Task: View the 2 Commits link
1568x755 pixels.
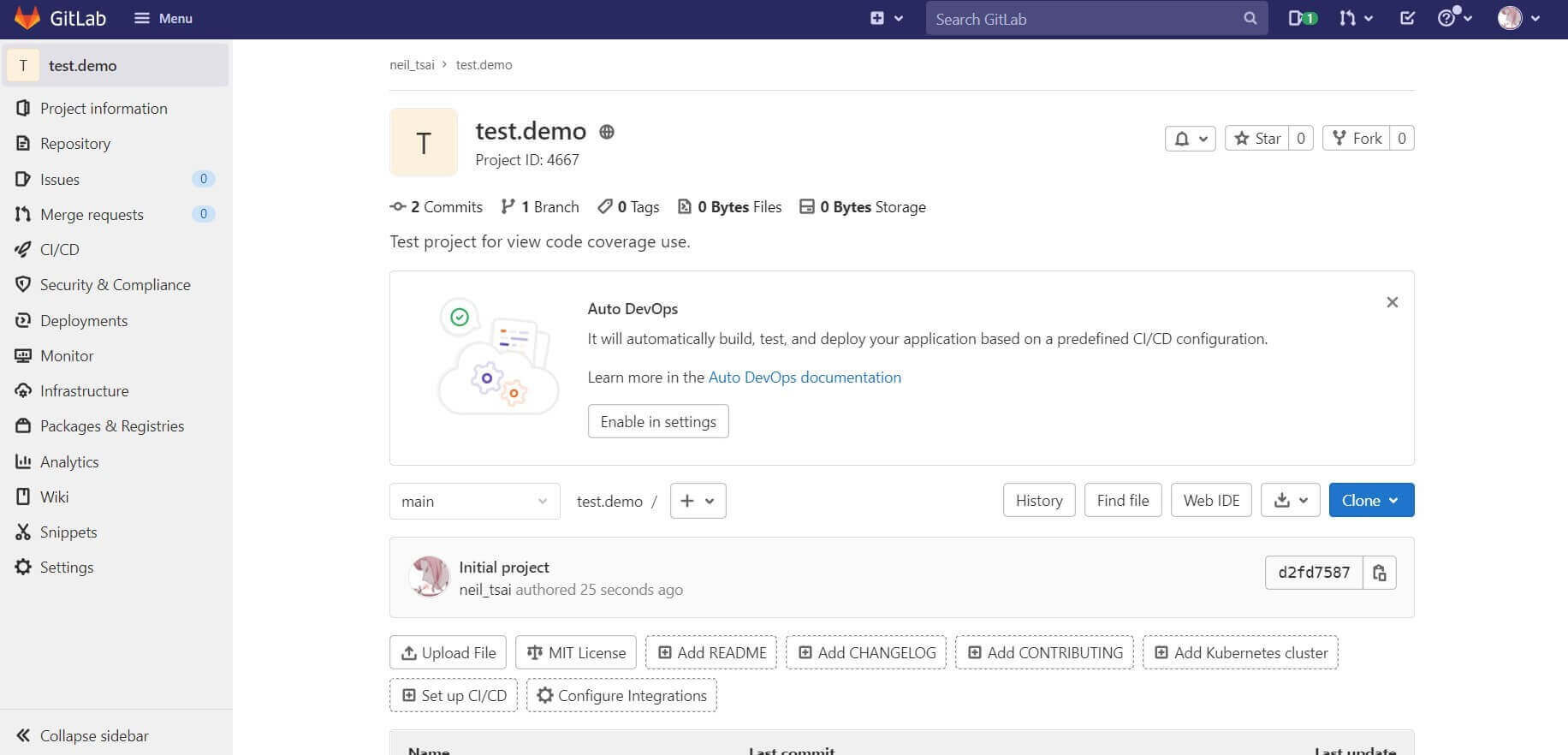Action: click(437, 207)
